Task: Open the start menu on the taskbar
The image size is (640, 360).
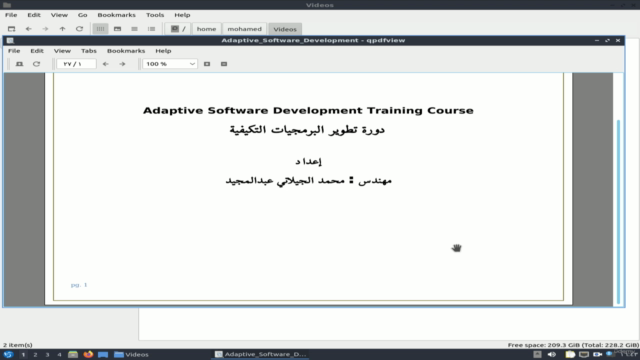Action: coord(8,354)
